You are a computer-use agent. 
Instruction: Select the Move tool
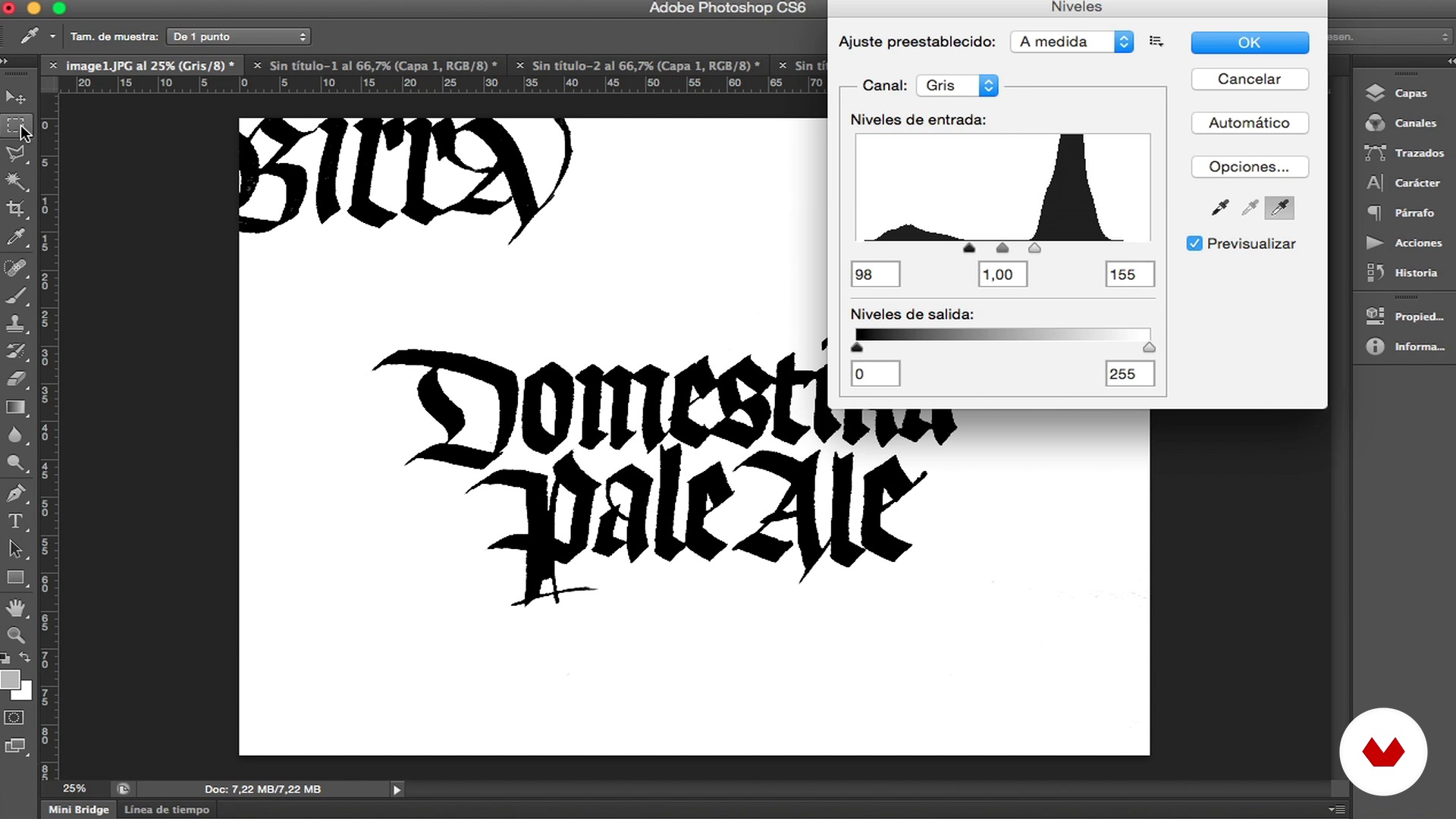[x=15, y=97]
